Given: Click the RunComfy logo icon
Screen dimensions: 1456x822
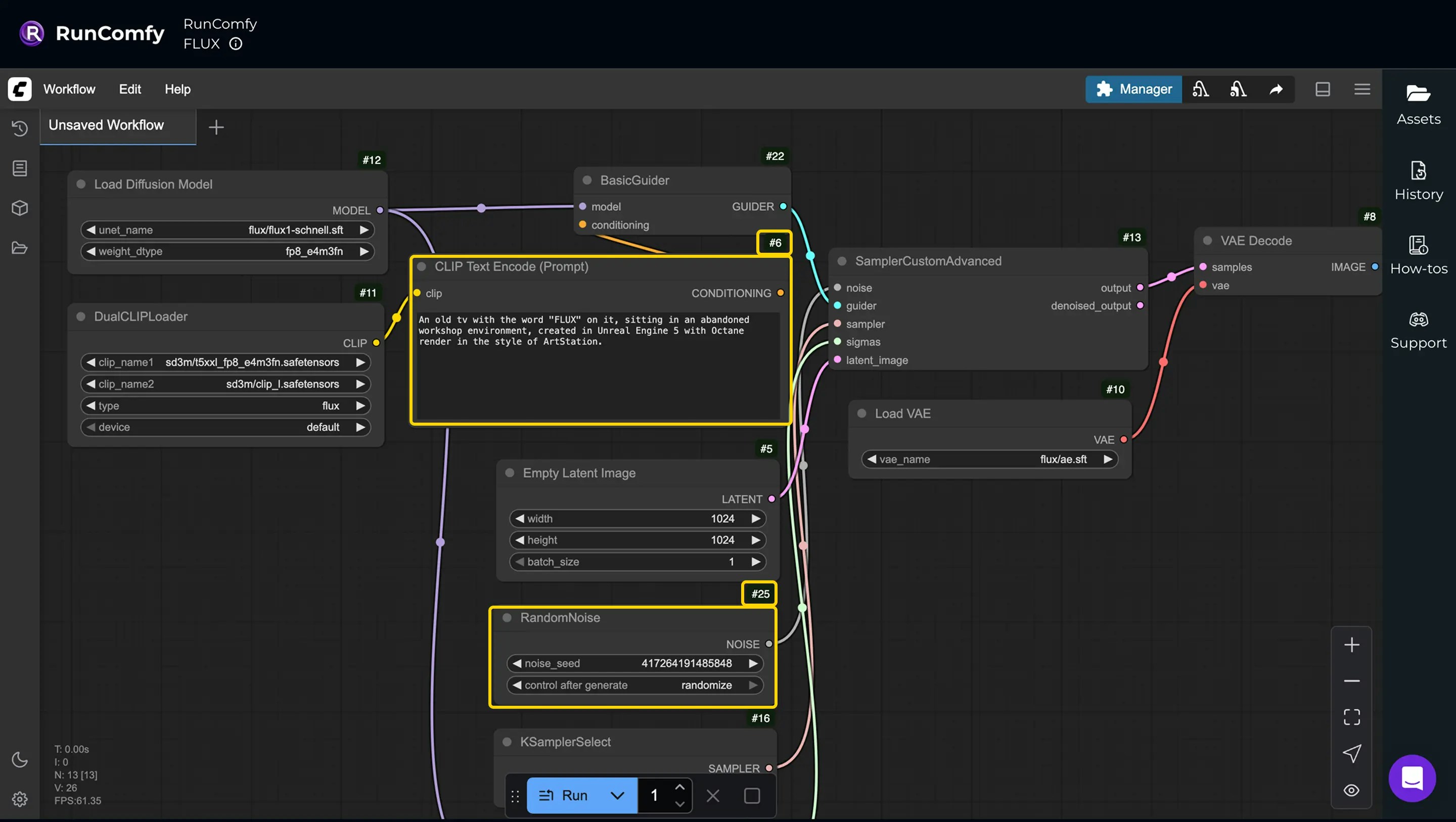Looking at the screenshot, I should [32, 33].
